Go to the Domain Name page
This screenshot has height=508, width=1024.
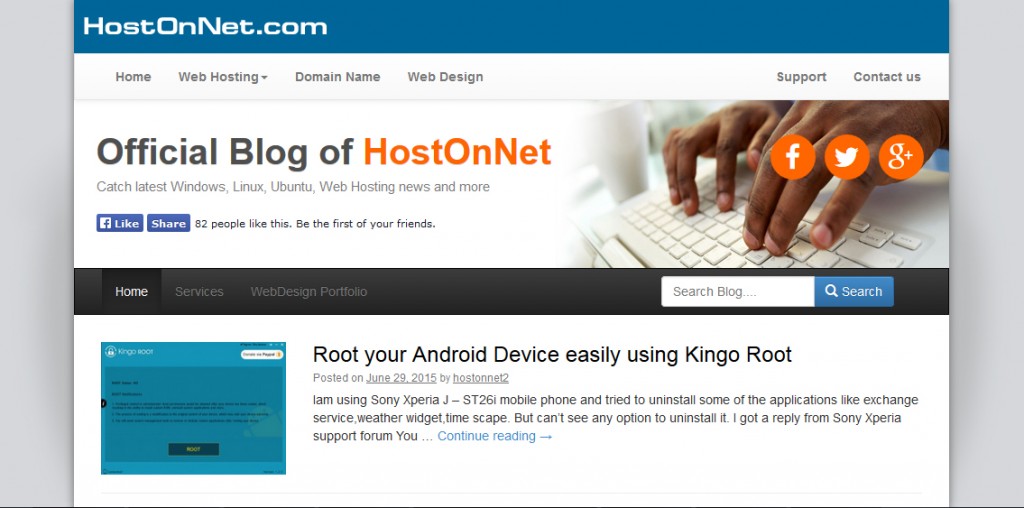pos(337,76)
